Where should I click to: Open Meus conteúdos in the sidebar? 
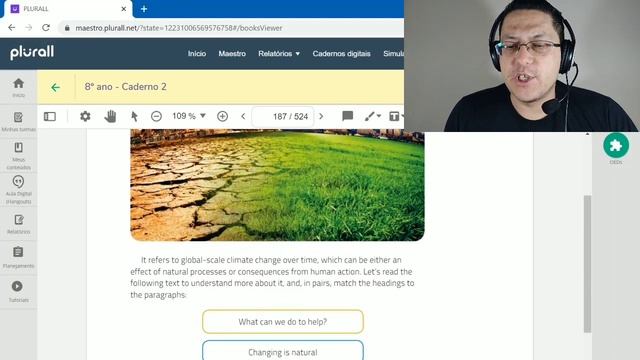pyautogui.click(x=18, y=156)
